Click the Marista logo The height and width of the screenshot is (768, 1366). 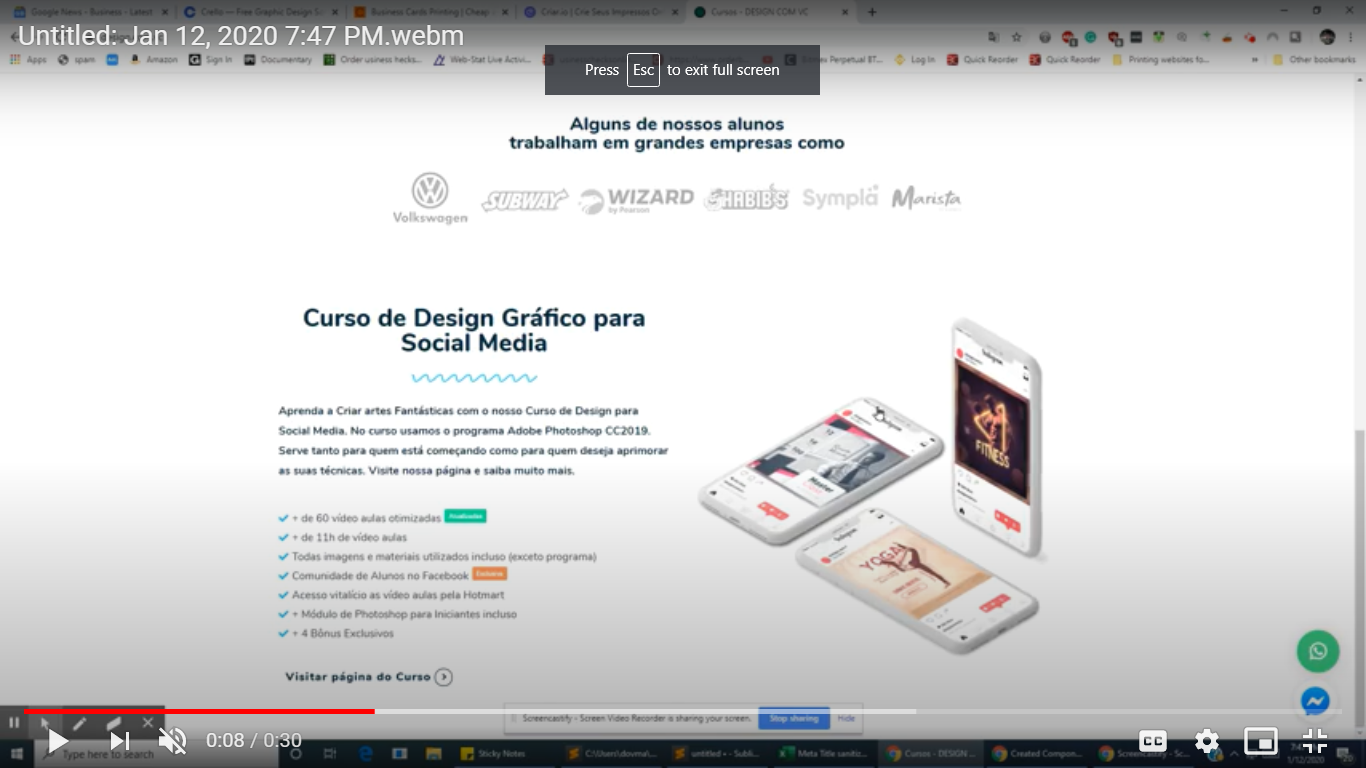[x=926, y=198]
